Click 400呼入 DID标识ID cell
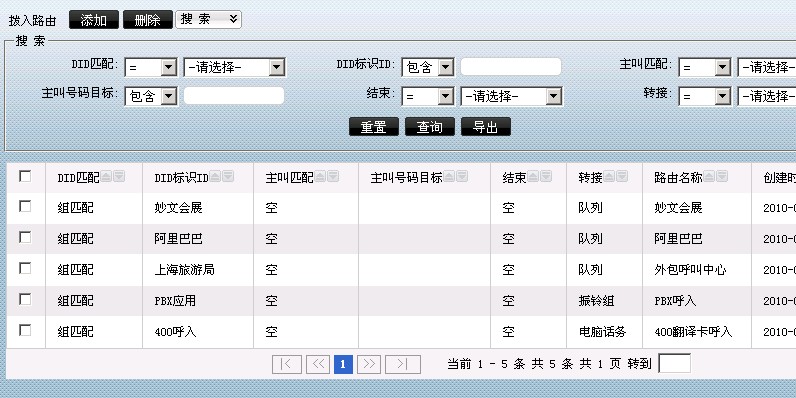 [175, 332]
